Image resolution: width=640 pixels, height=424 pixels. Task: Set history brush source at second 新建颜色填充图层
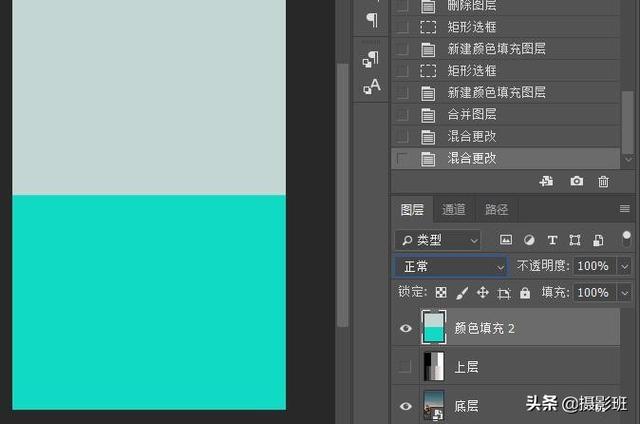click(x=402, y=93)
